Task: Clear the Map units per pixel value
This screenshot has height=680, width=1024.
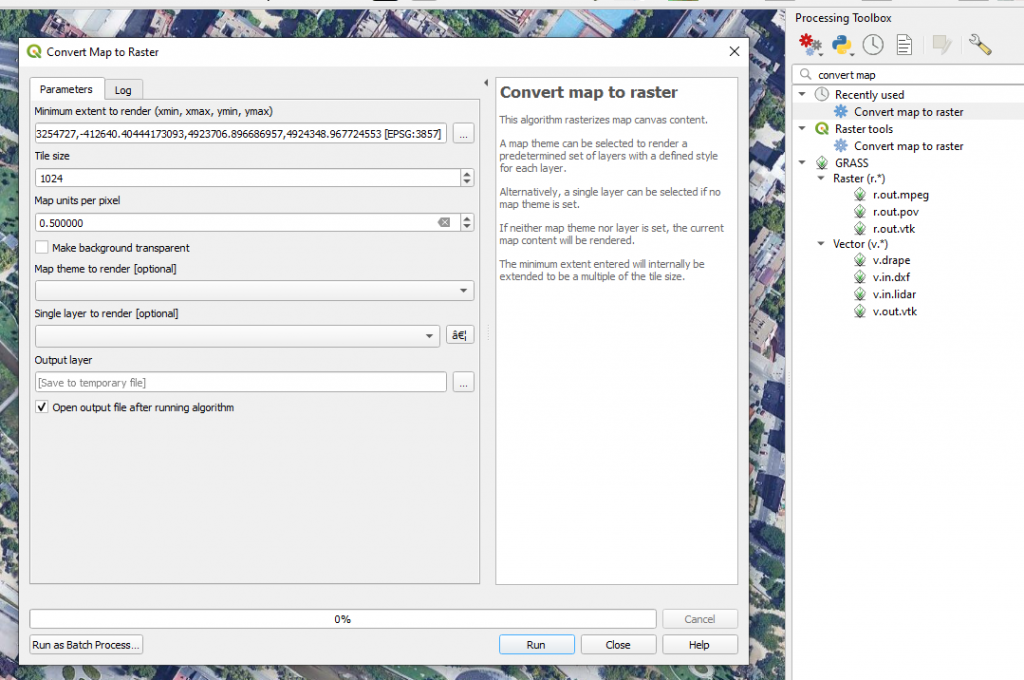Action: (444, 223)
